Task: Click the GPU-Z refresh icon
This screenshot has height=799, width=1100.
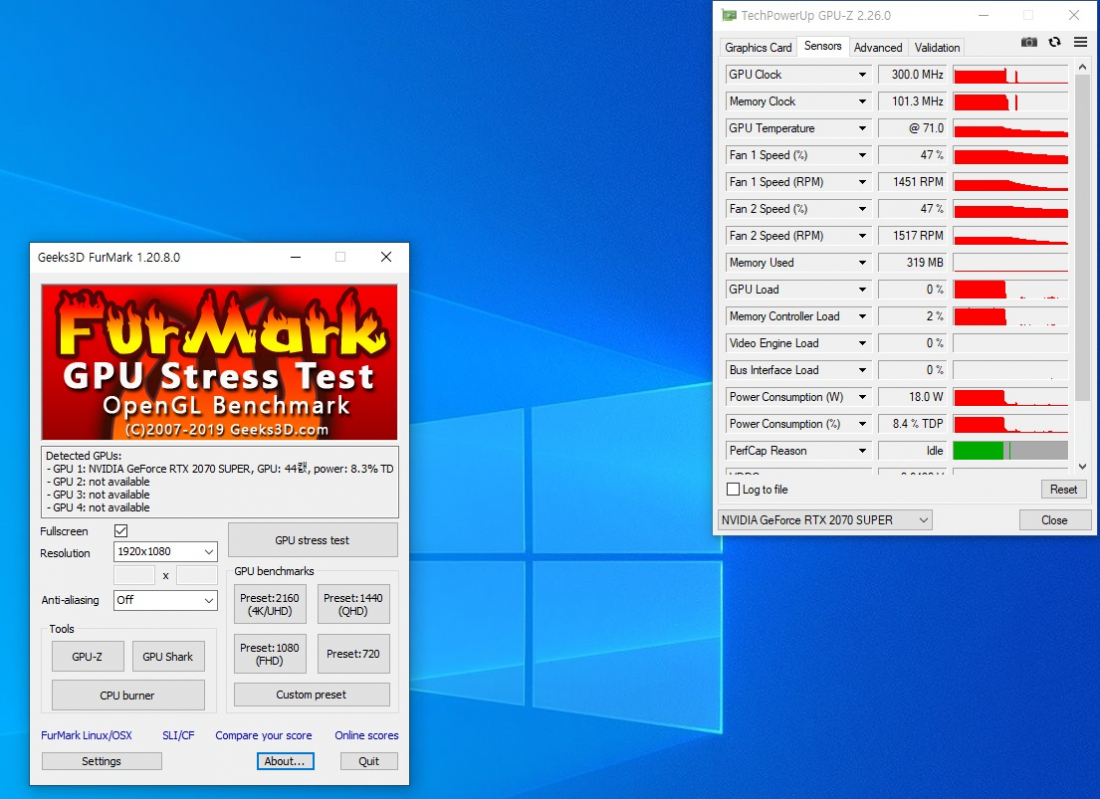Action: tap(1054, 42)
